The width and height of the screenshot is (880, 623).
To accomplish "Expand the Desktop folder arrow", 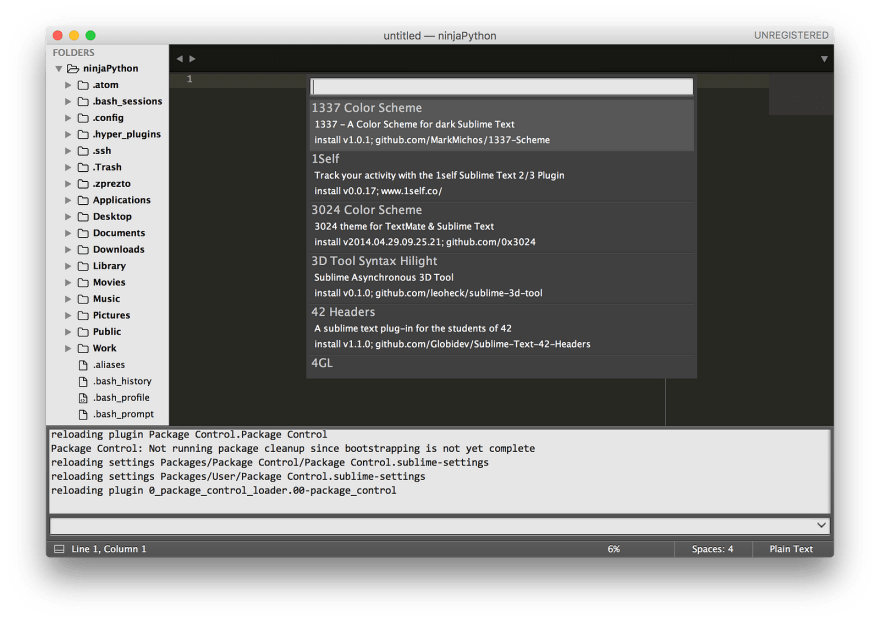I will coord(68,217).
